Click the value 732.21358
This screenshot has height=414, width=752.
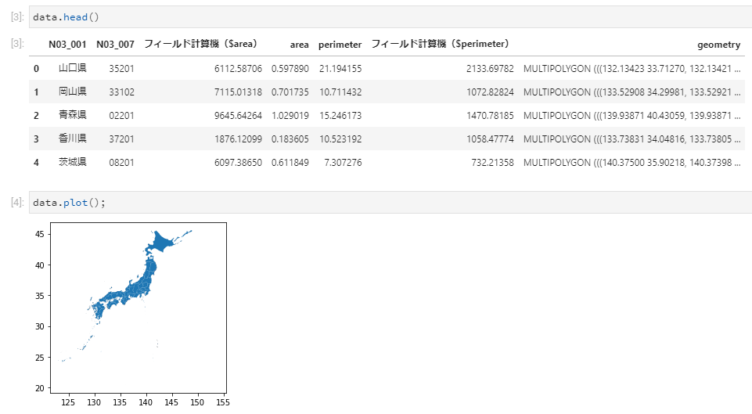pyautogui.click(x=492, y=163)
